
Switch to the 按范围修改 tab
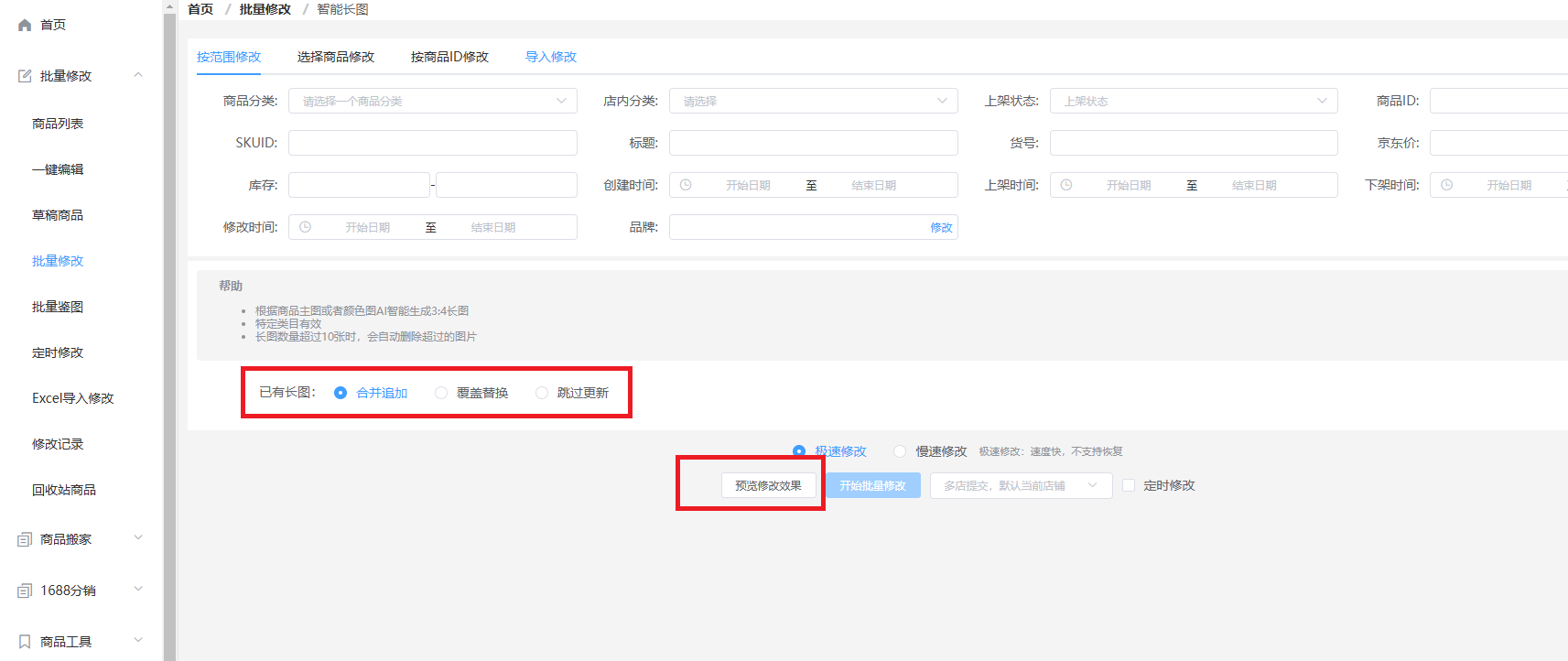point(229,57)
